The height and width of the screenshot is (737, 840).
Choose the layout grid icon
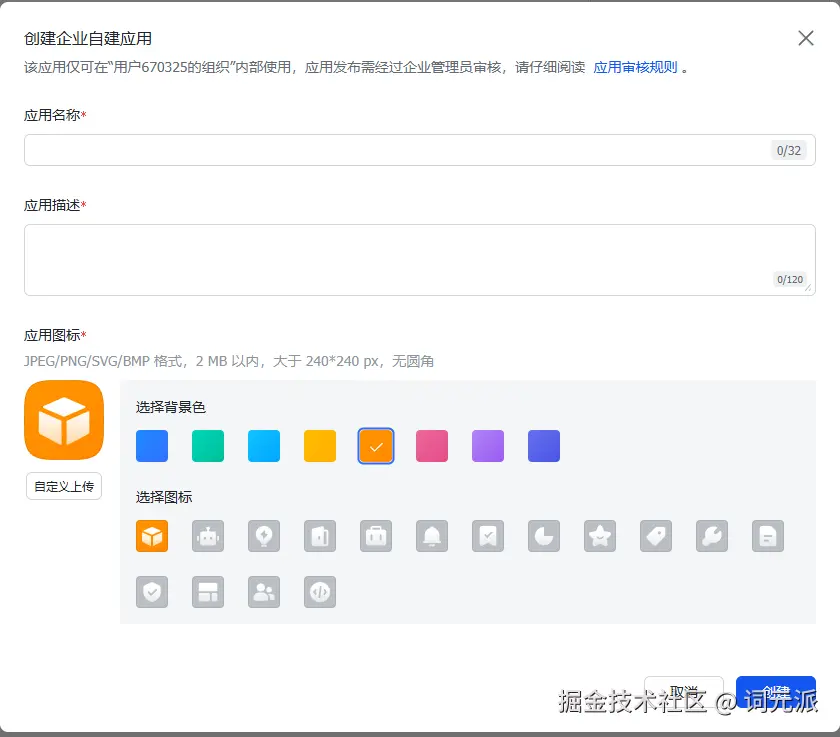point(208,592)
